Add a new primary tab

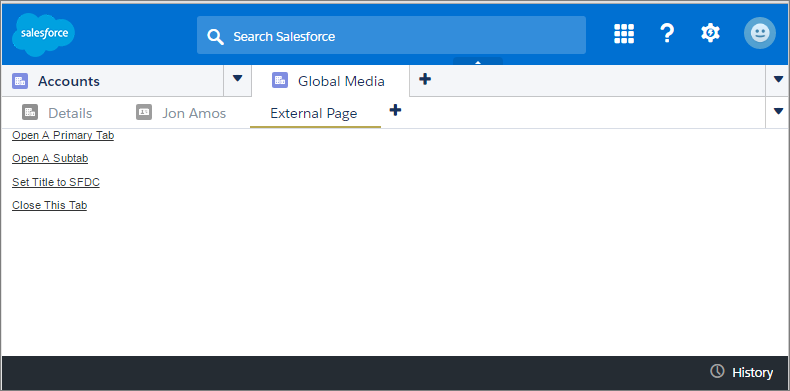point(425,79)
